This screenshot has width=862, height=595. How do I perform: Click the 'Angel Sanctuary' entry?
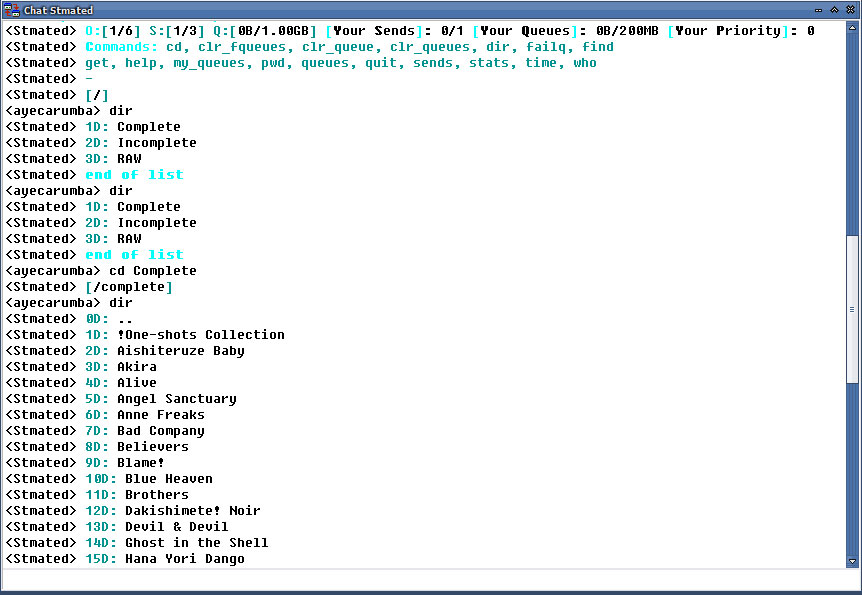pyautogui.click(x=176, y=399)
